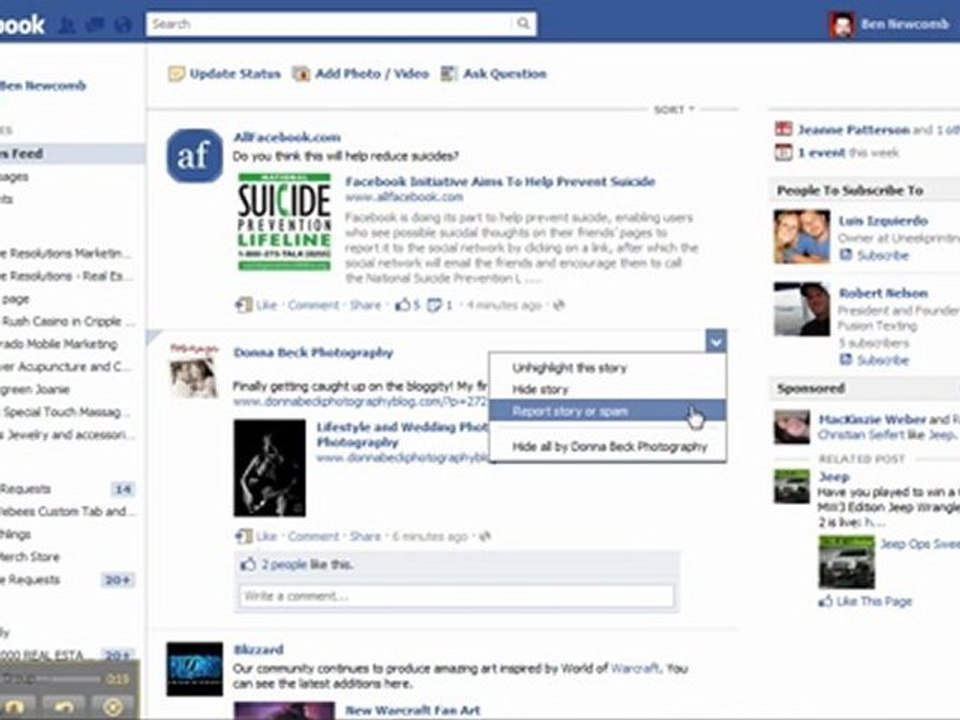The height and width of the screenshot is (720, 960).
Task: Click Comment on the AllFacebook post
Action: [x=313, y=304]
